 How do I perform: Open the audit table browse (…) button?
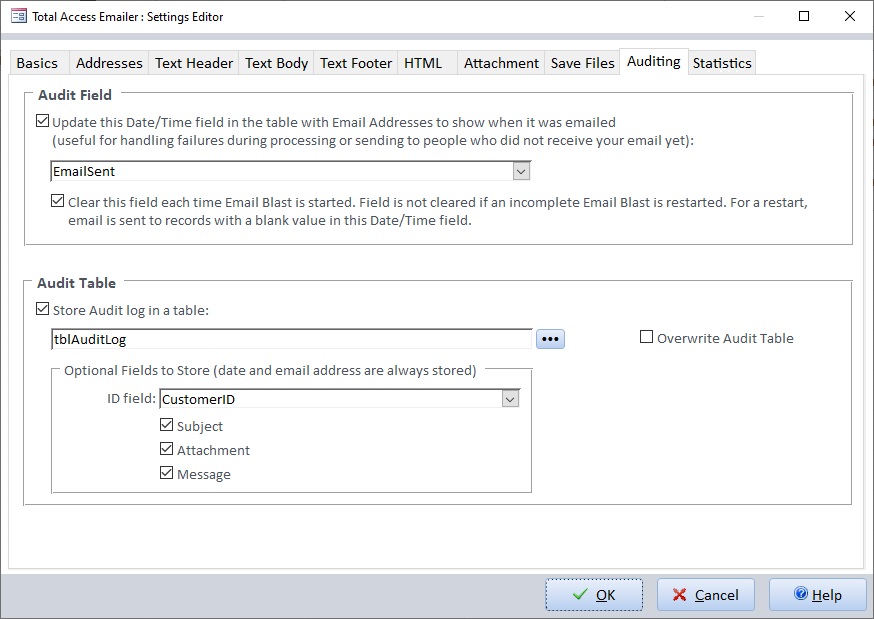coord(550,339)
